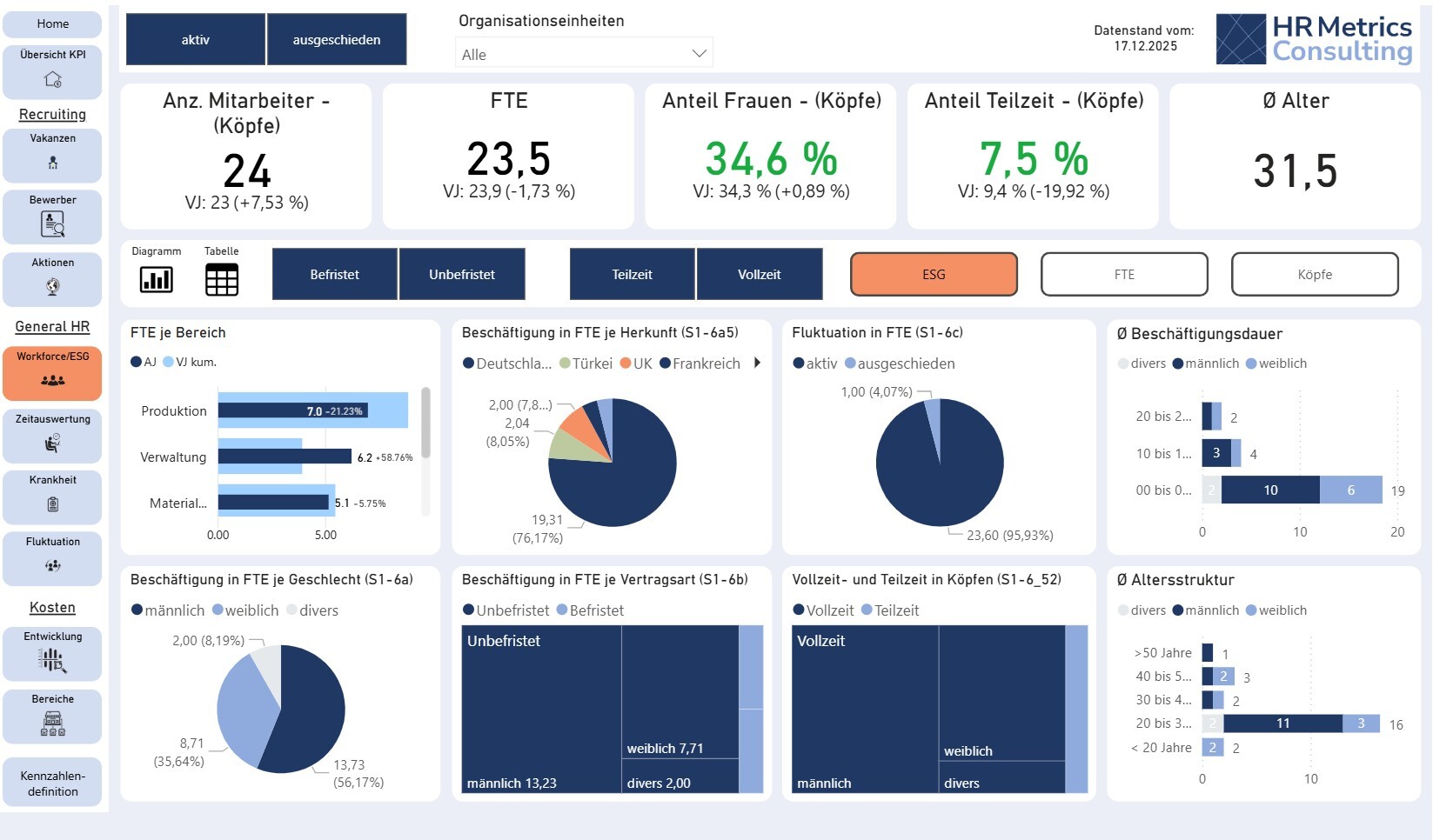Toggle the Teilzeit slicer
The image size is (1433, 840).
coord(632,275)
